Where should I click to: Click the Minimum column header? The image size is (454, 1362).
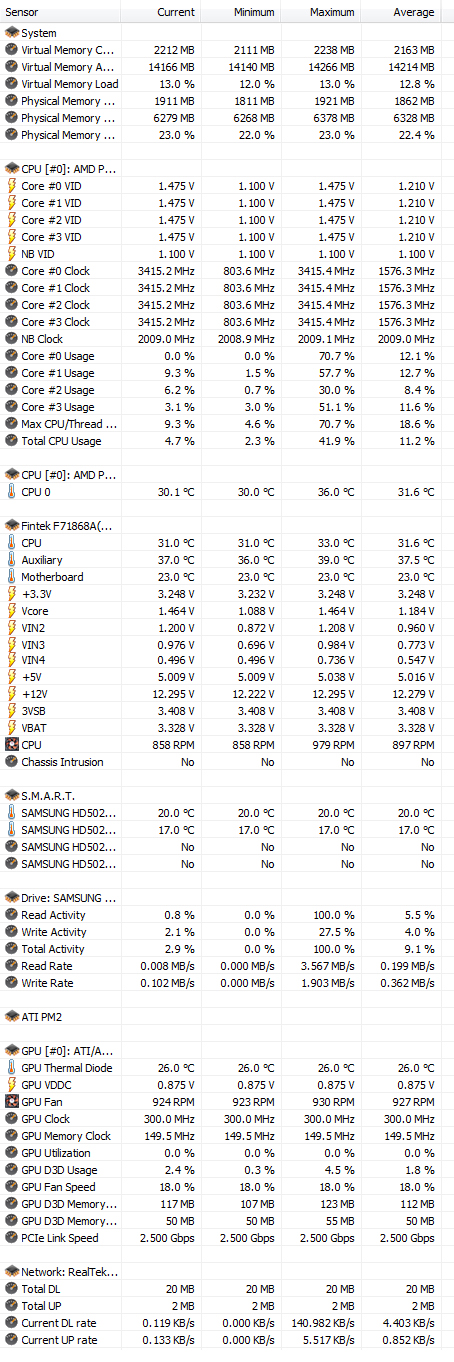(255, 12)
